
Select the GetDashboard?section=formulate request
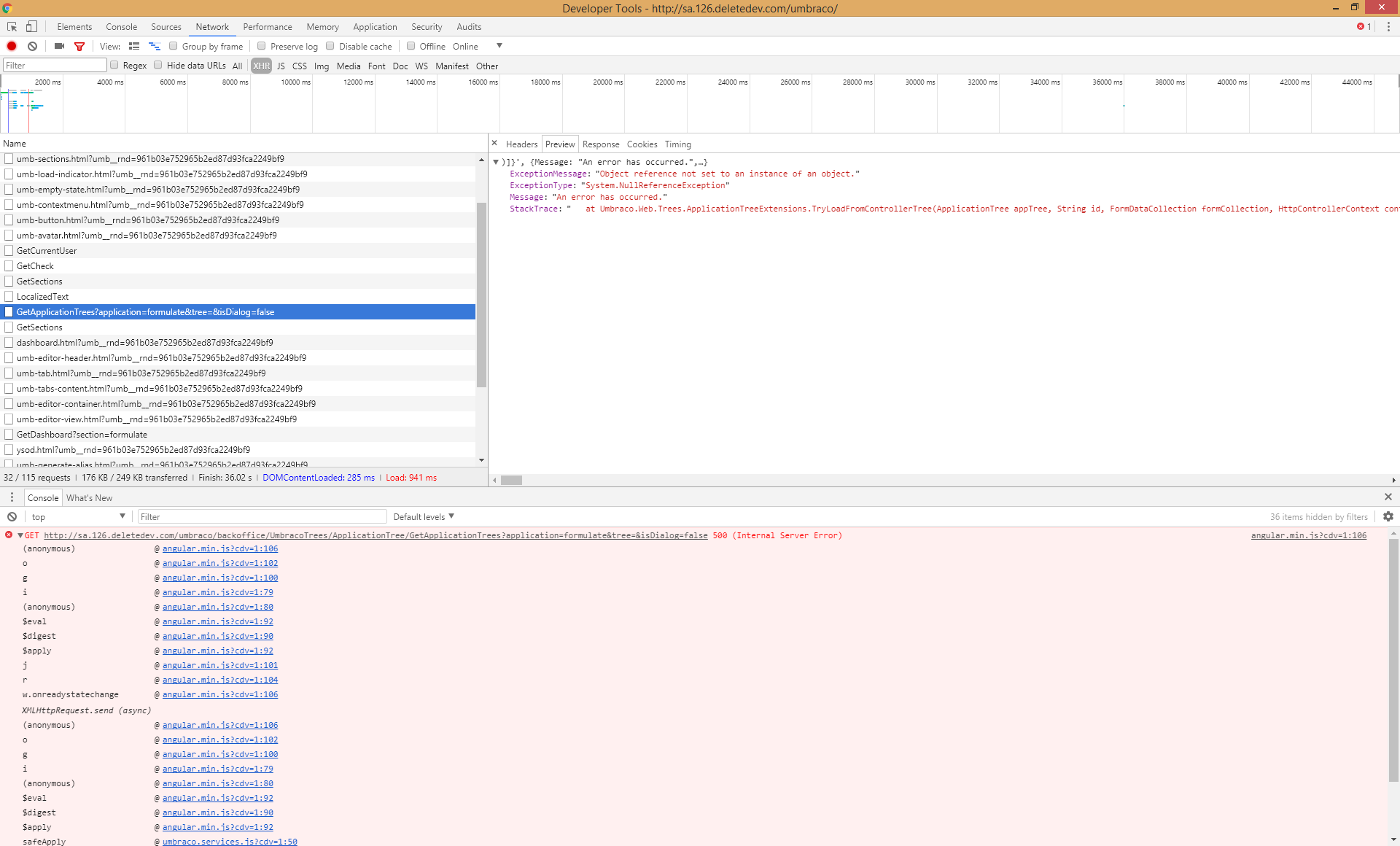click(238, 435)
